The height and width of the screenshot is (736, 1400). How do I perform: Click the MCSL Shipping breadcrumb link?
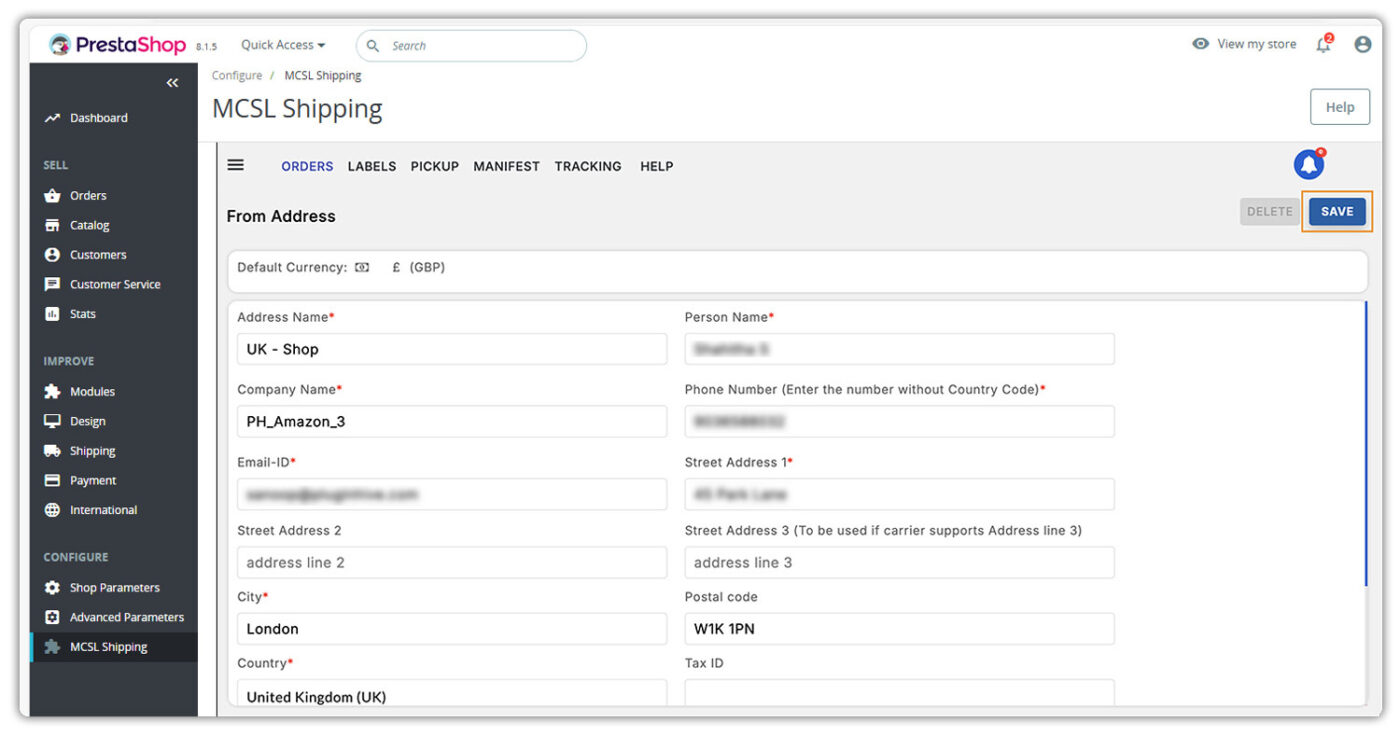323,75
